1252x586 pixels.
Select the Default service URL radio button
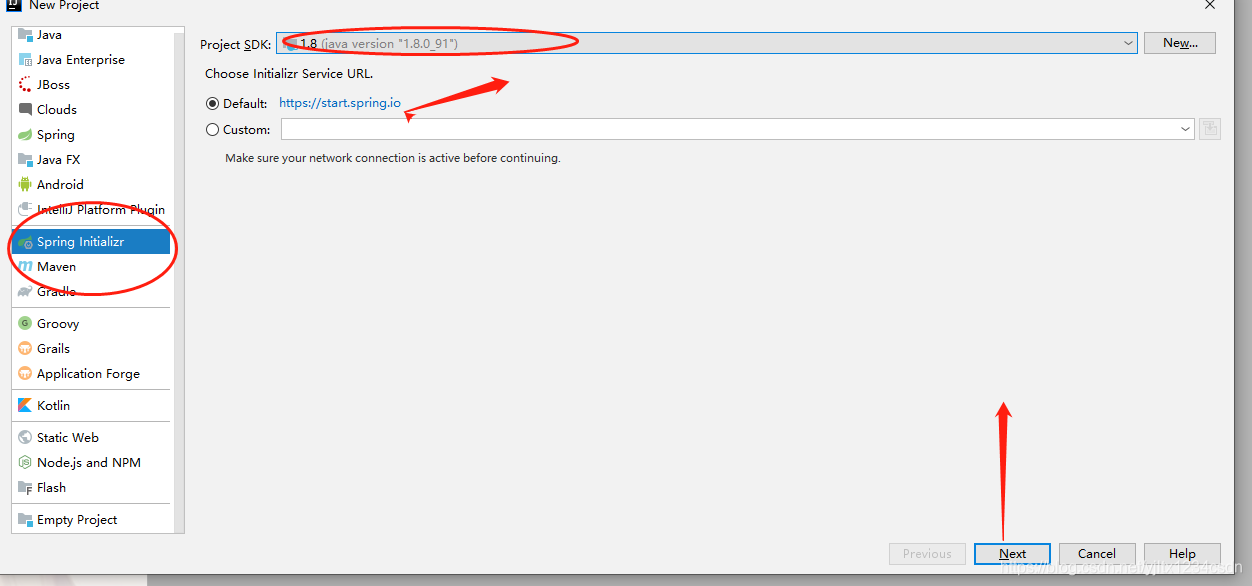coord(212,104)
